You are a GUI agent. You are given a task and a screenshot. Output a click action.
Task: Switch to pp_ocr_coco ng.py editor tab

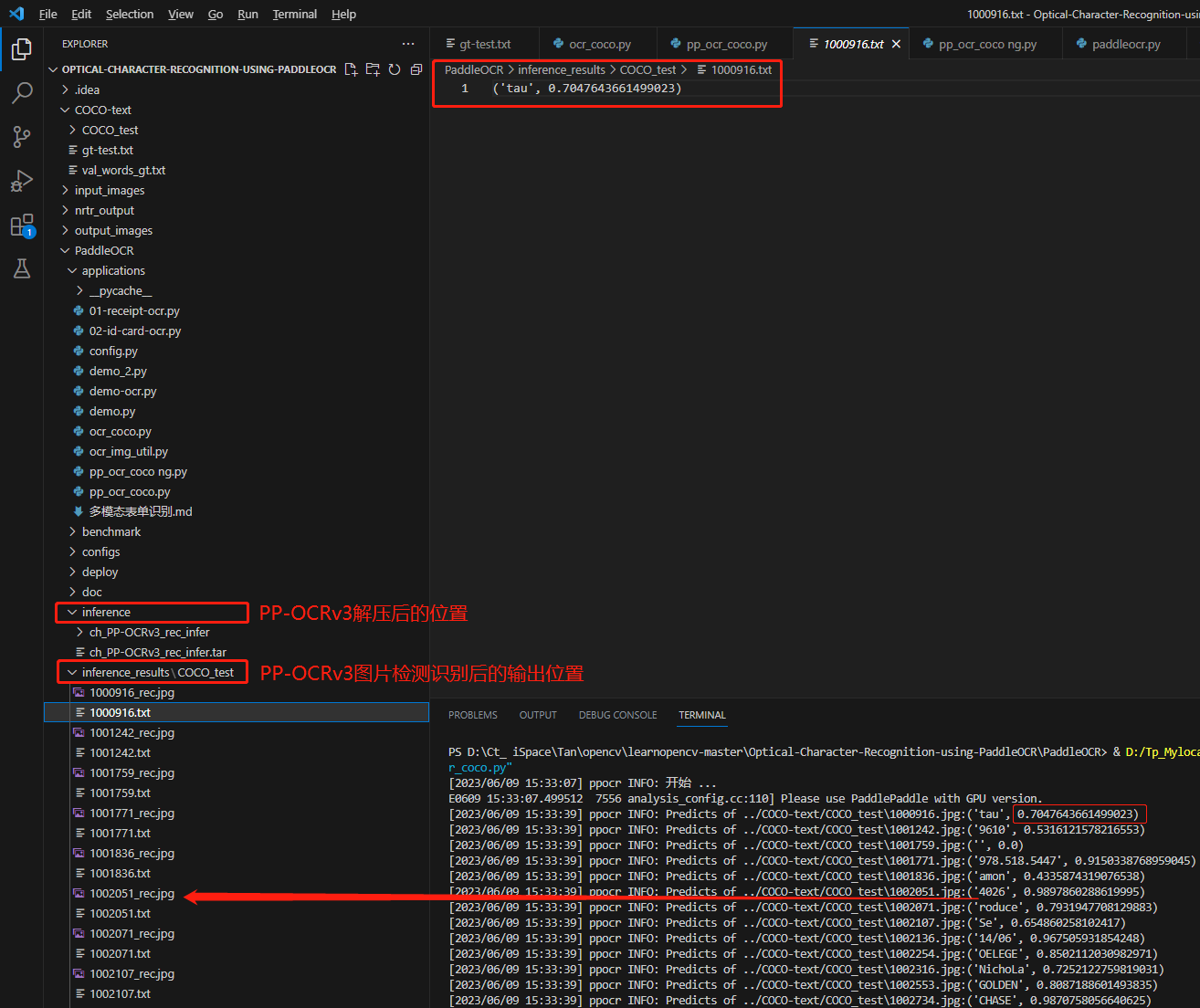coord(986,44)
